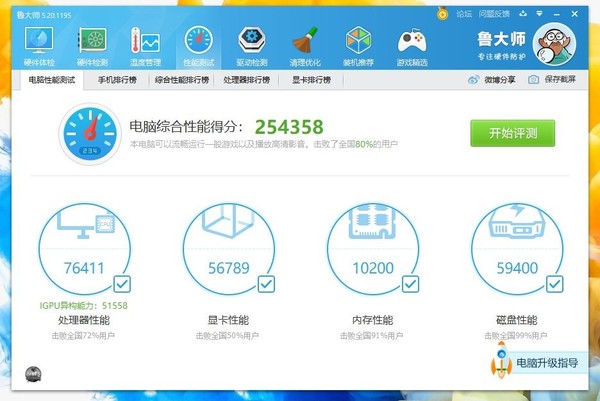
Task: Open the title bar dropdown menu arrow
Action: [x=540, y=14]
